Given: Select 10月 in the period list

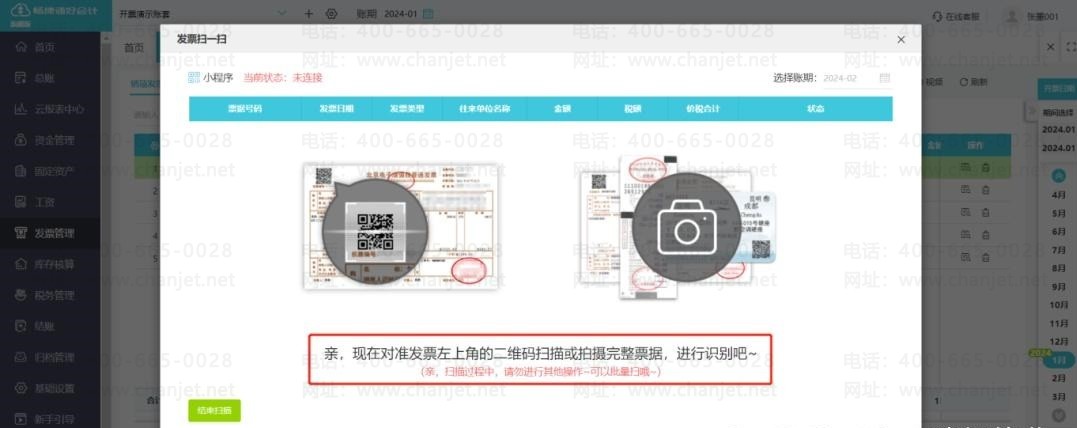Looking at the screenshot, I should [1058, 305].
